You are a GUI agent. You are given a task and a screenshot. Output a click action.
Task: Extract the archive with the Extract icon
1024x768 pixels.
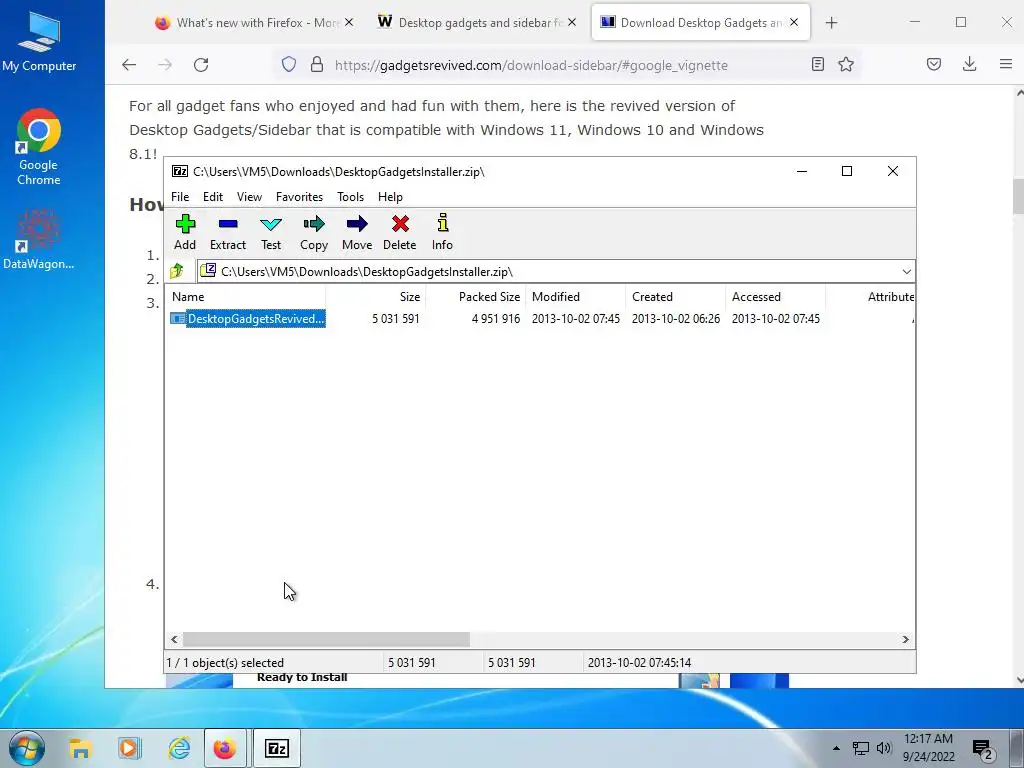pyautogui.click(x=227, y=232)
